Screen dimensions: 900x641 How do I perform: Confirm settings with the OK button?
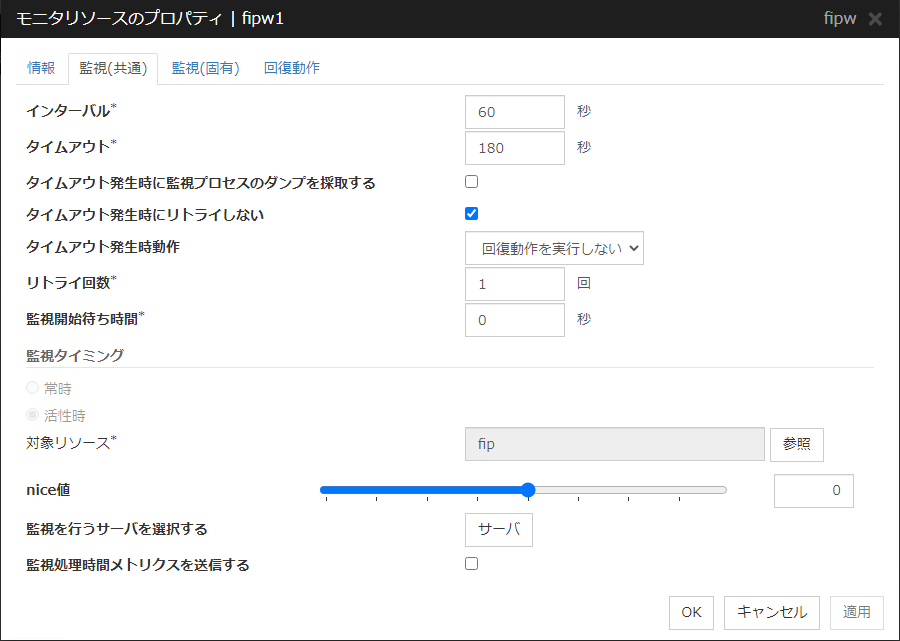pyautogui.click(x=691, y=612)
